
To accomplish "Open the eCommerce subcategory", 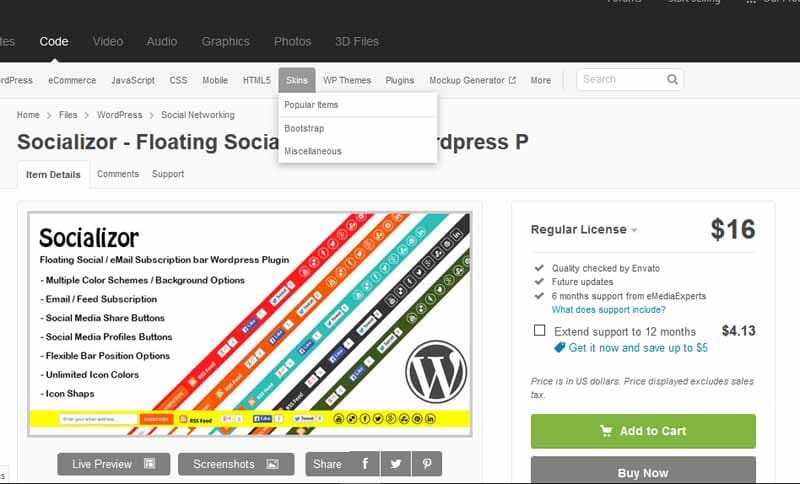I will point(72,81).
